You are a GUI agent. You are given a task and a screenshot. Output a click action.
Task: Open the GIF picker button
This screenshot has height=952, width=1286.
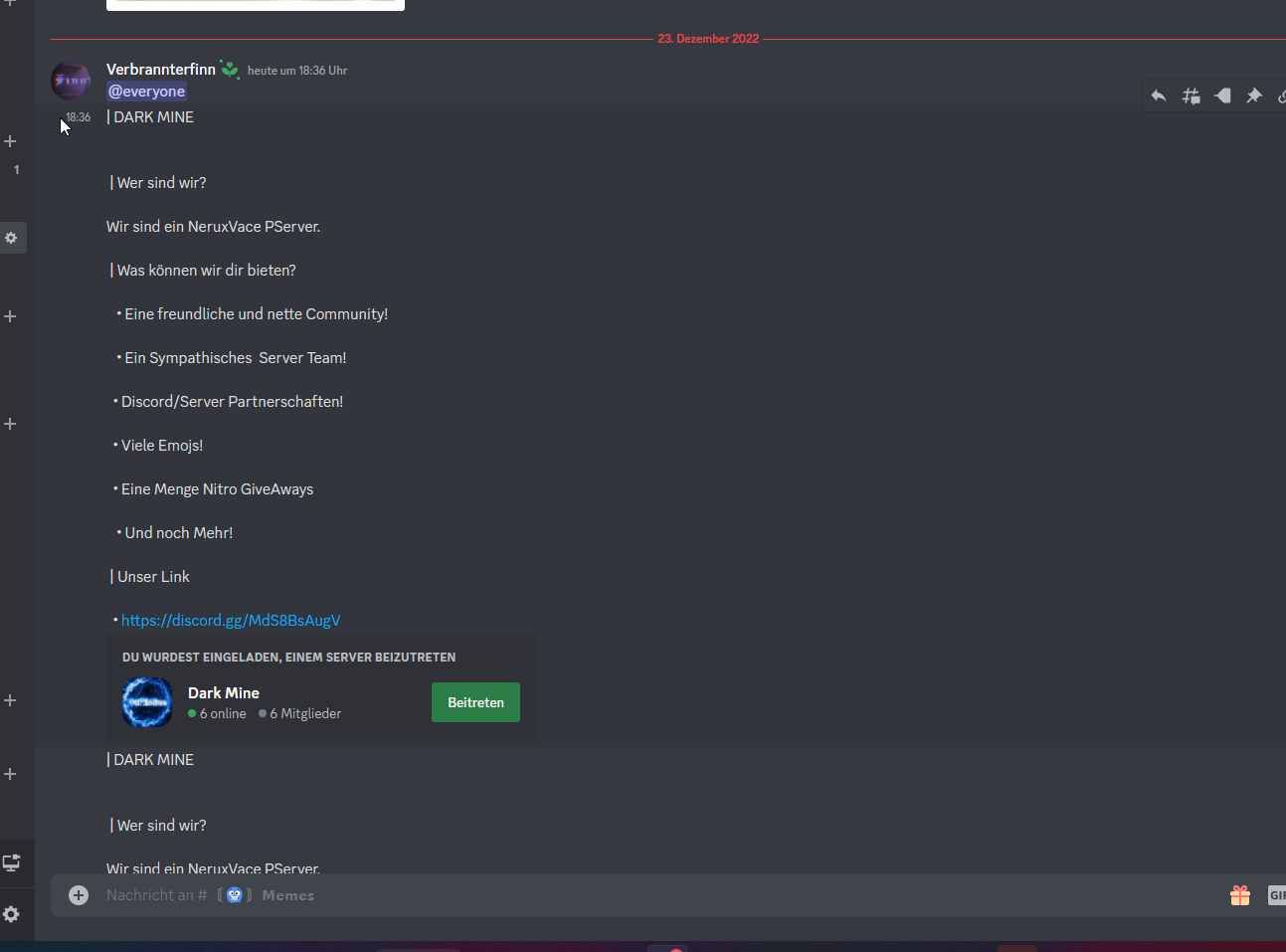coord(1277,895)
